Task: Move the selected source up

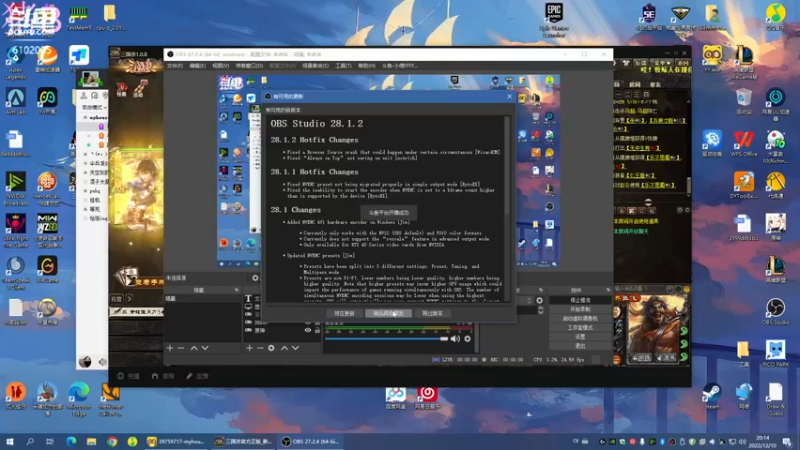Action: point(284,348)
